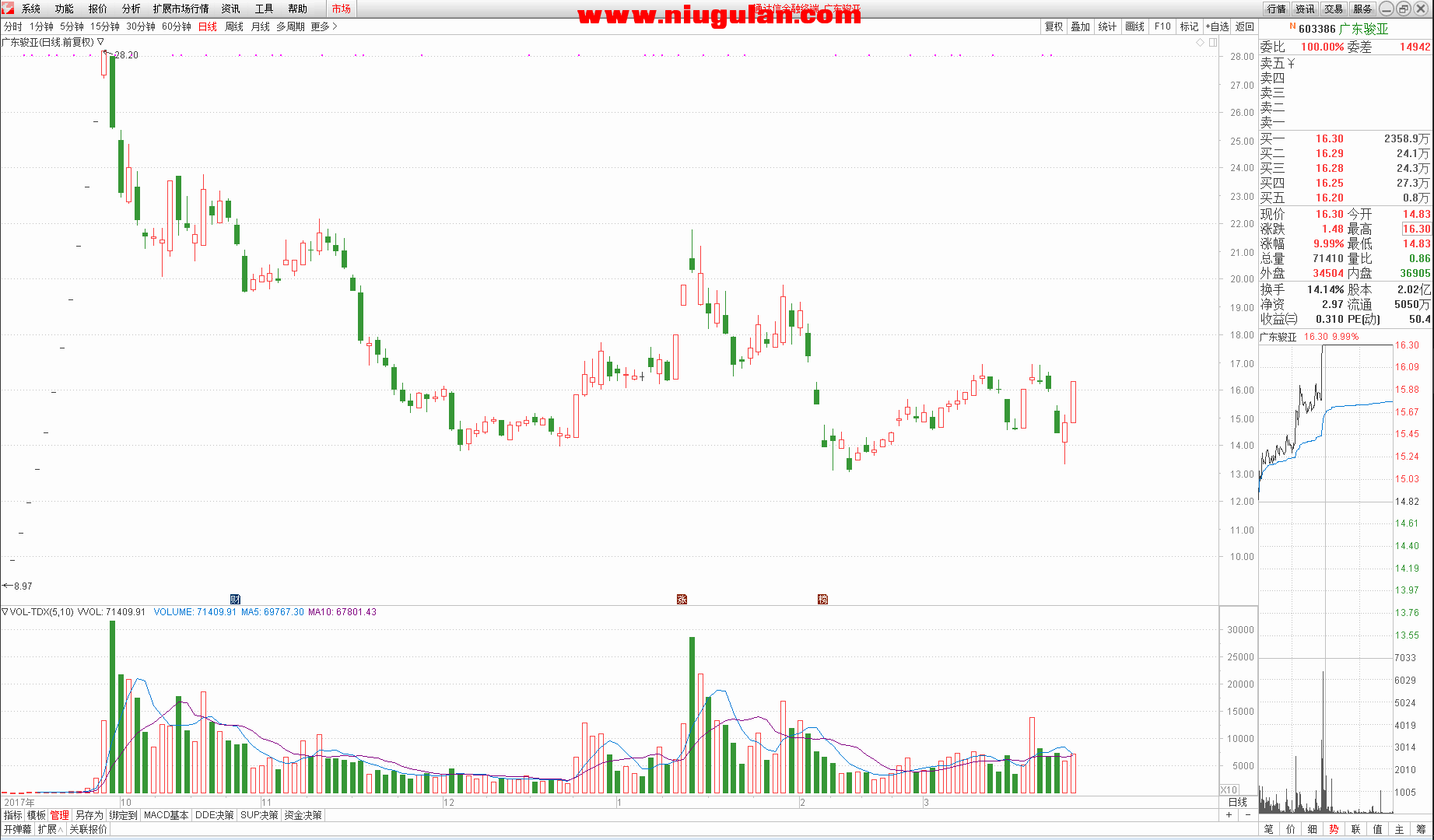Expand the 更多 periods list
The image size is (1434, 840).
tap(324, 26)
